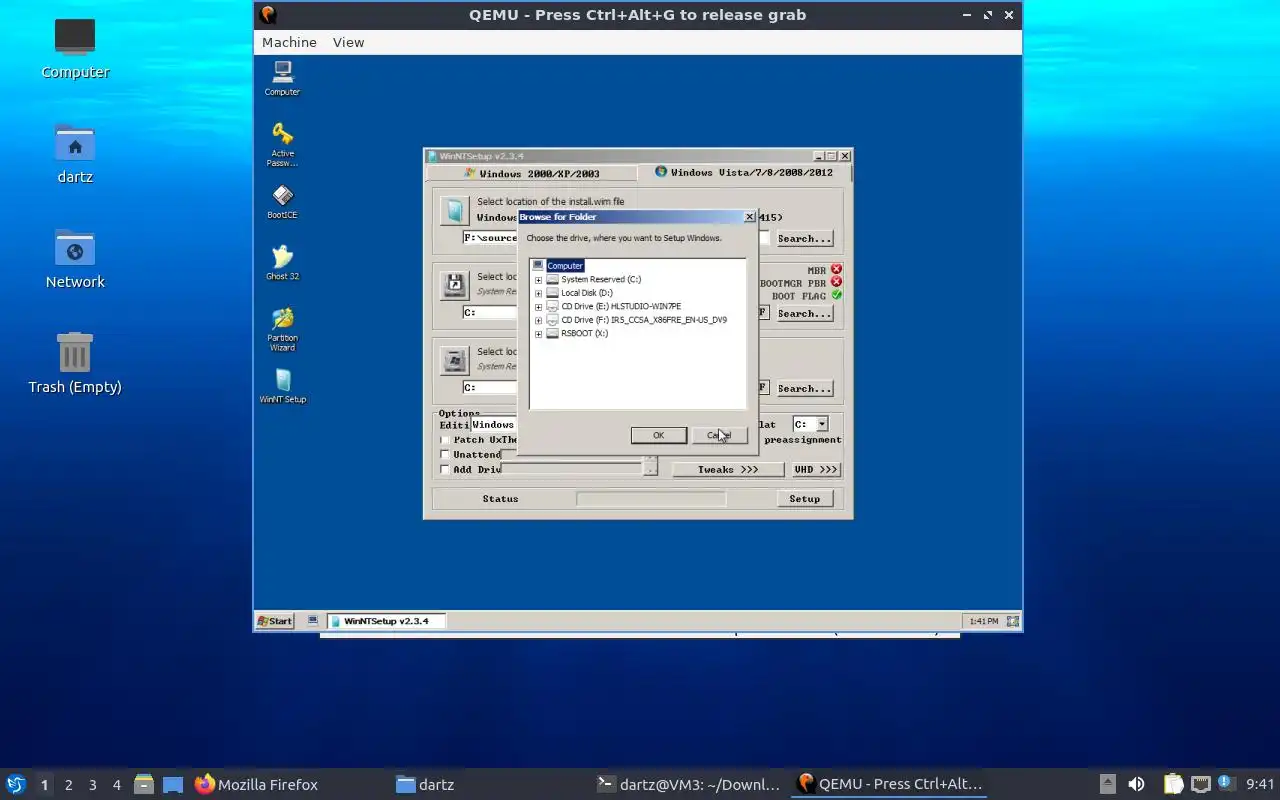This screenshot has height=800, width=1280.
Task: Switch to the dartz@VM3 terminal task
Action: click(688, 785)
